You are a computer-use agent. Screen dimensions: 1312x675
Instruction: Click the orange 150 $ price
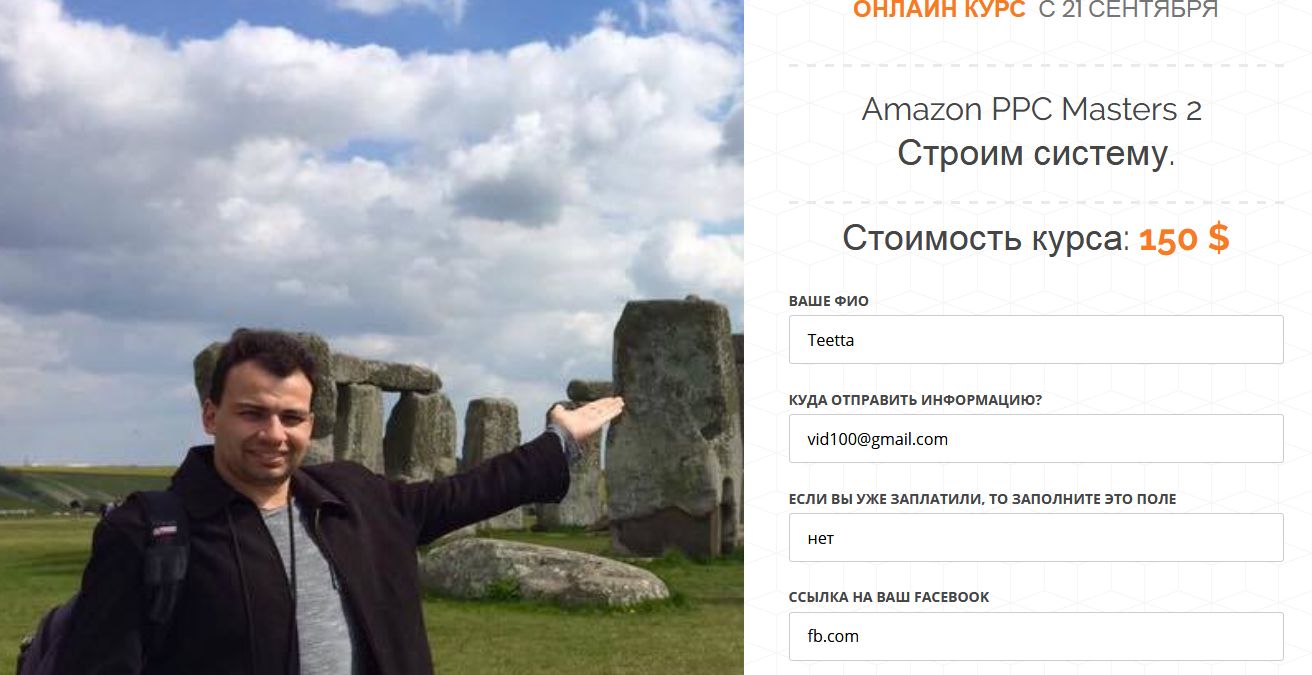coord(1184,239)
